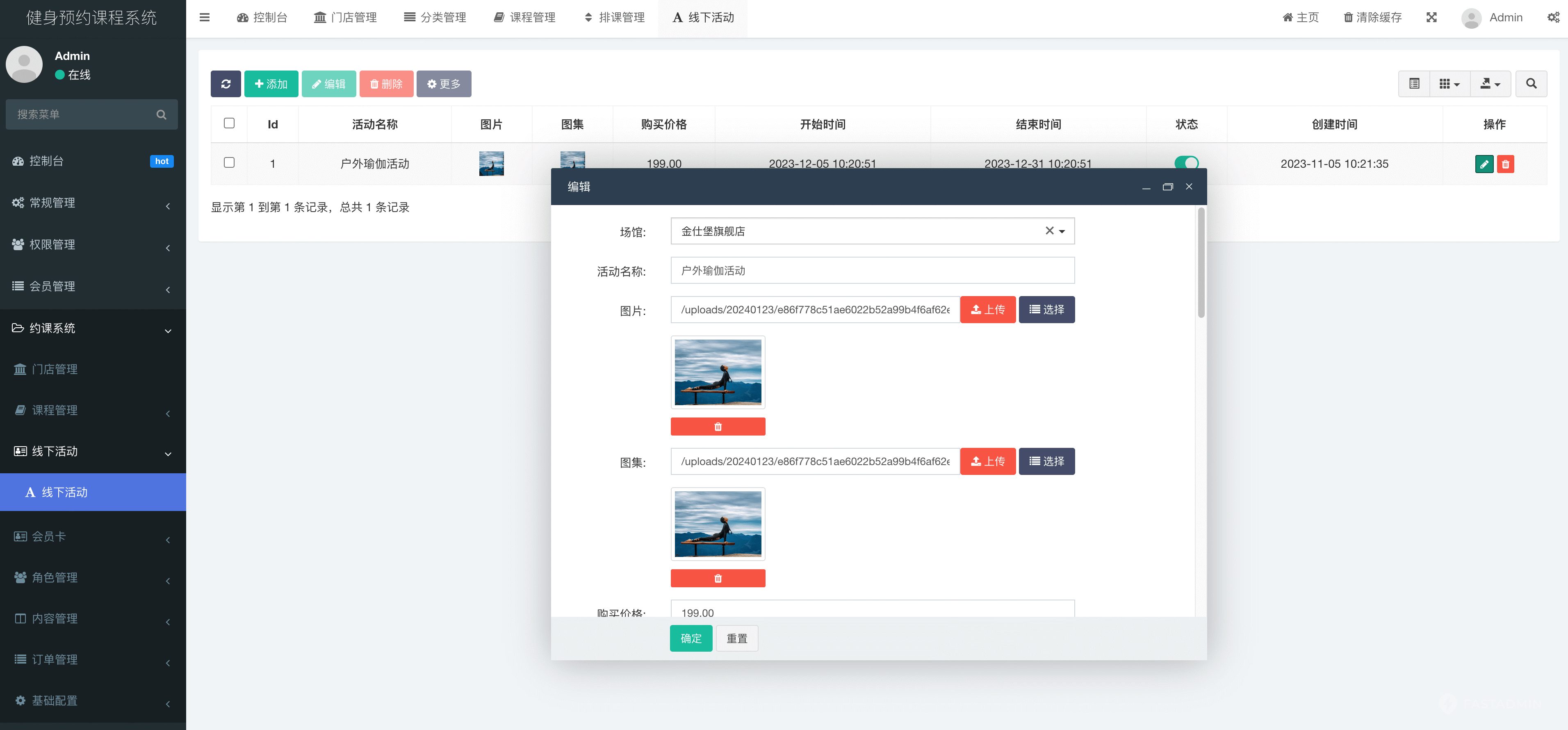Expand 基础配置 in sidebar
The width and height of the screenshot is (1568, 730).
click(93, 701)
